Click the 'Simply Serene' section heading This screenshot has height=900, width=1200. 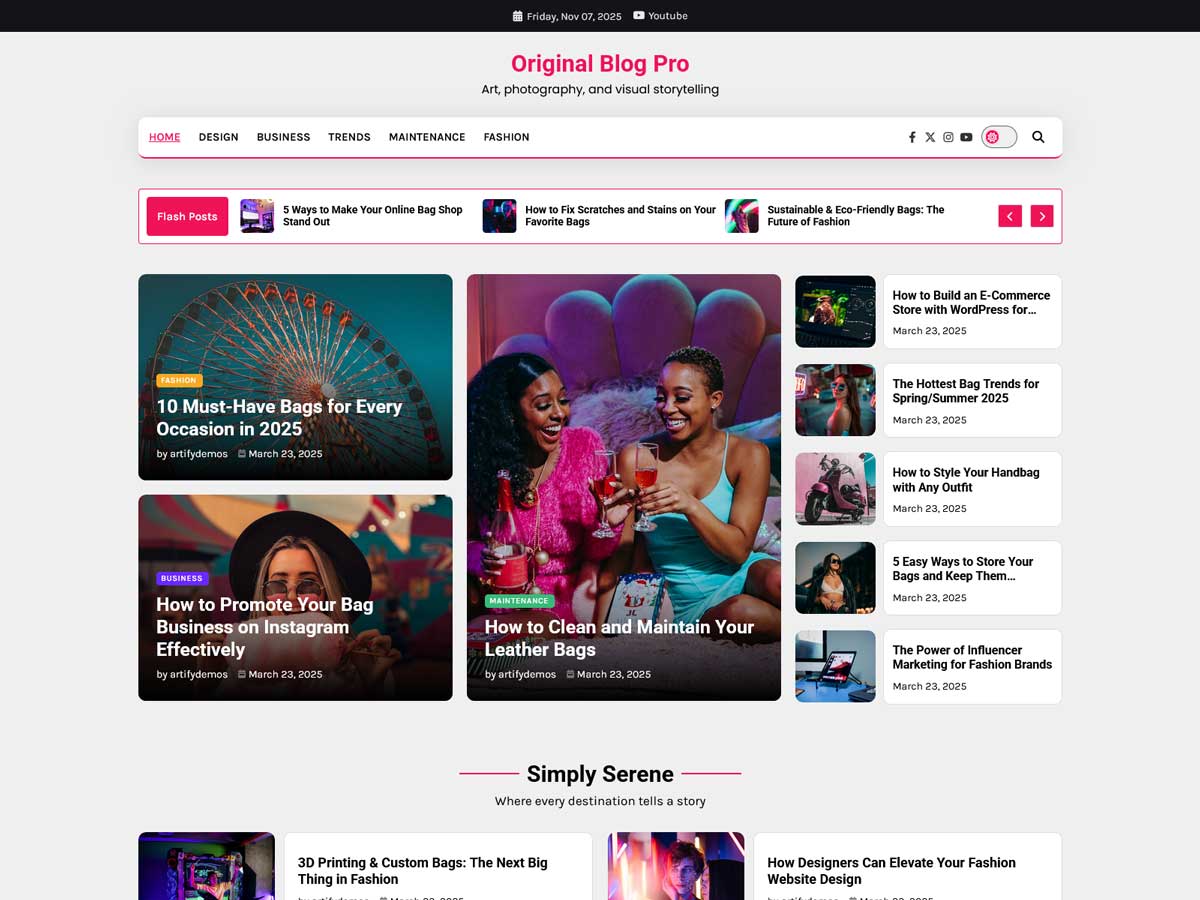[600, 774]
